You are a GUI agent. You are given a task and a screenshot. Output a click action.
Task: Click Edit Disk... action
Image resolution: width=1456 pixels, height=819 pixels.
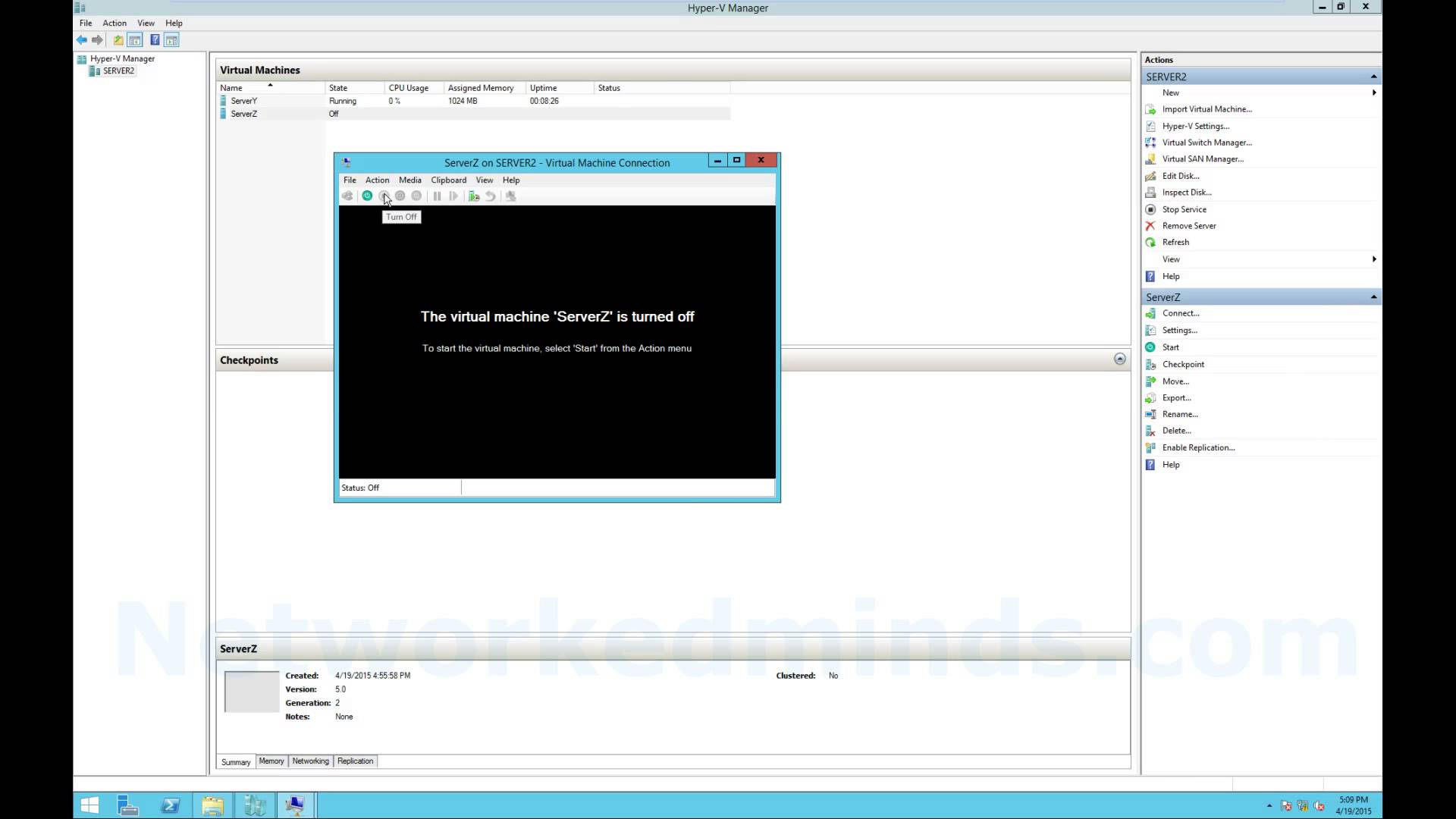click(x=1181, y=176)
